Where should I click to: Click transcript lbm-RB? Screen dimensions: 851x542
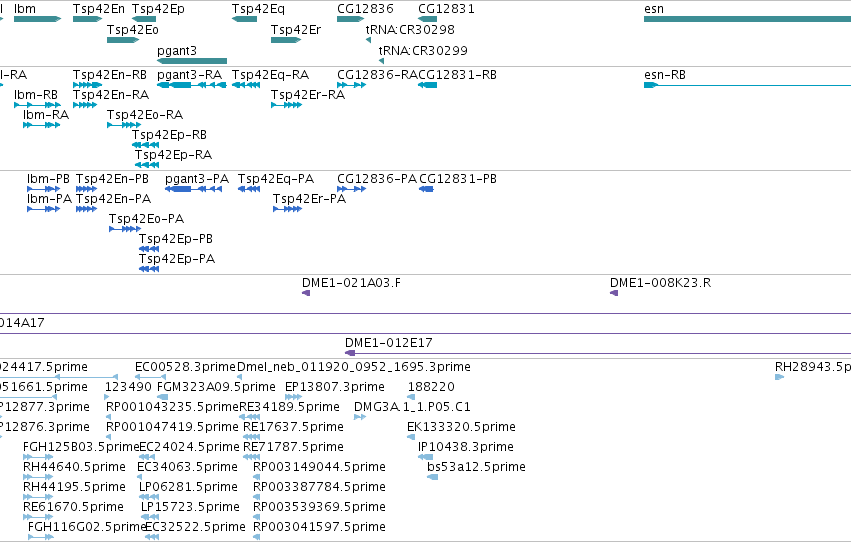[37, 105]
